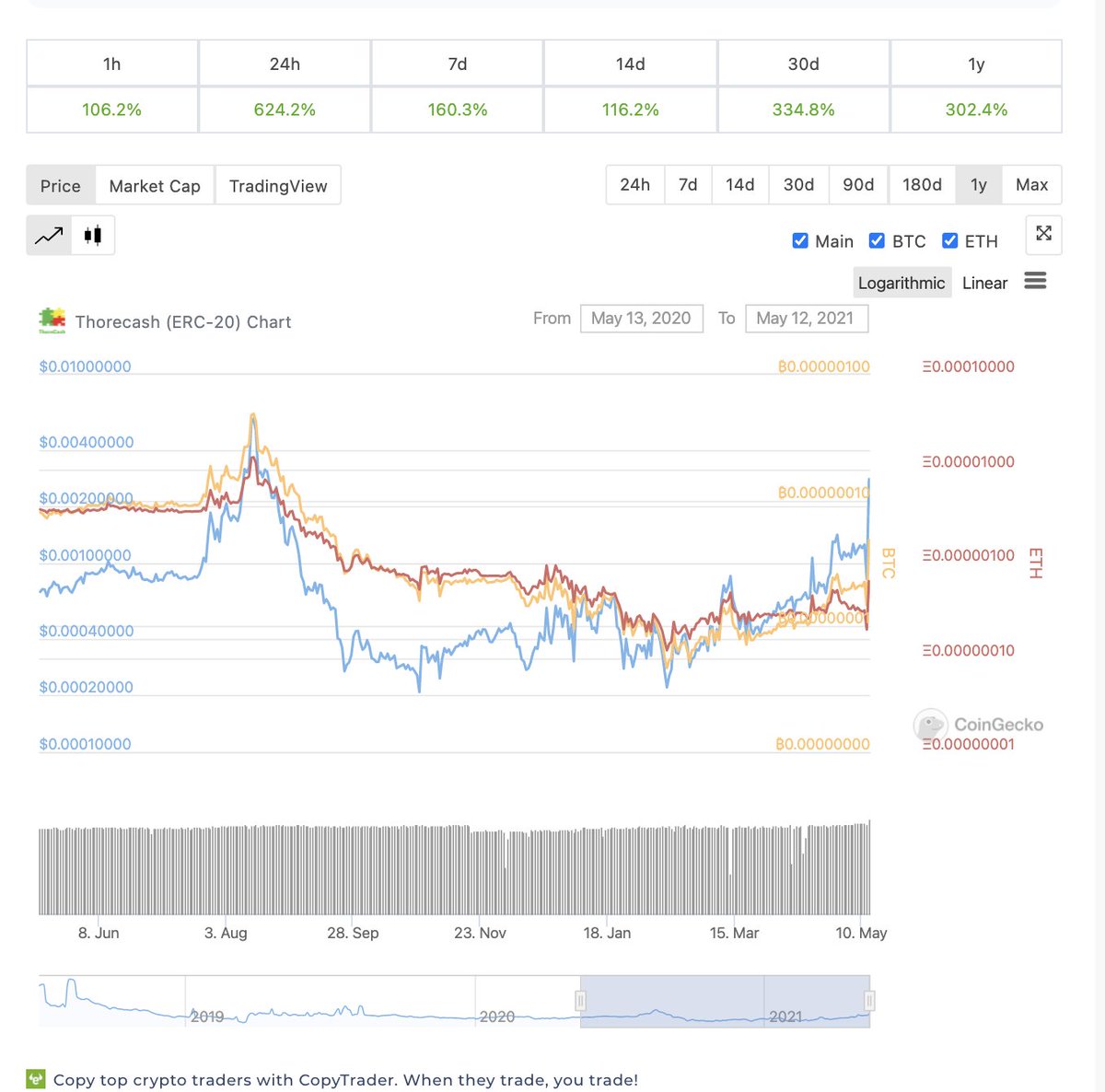The width and height of the screenshot is (1105, 1092).
Task: Click the 10. May x-axis label
Action: 861,933
